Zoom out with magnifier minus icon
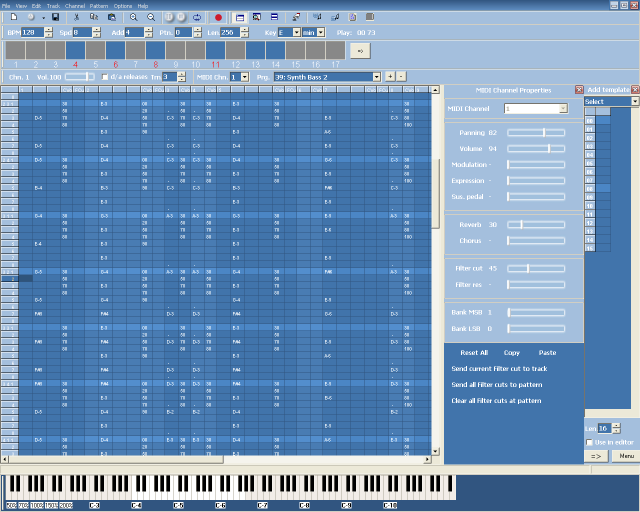640x512 pixels. click(x=151, y=17)
